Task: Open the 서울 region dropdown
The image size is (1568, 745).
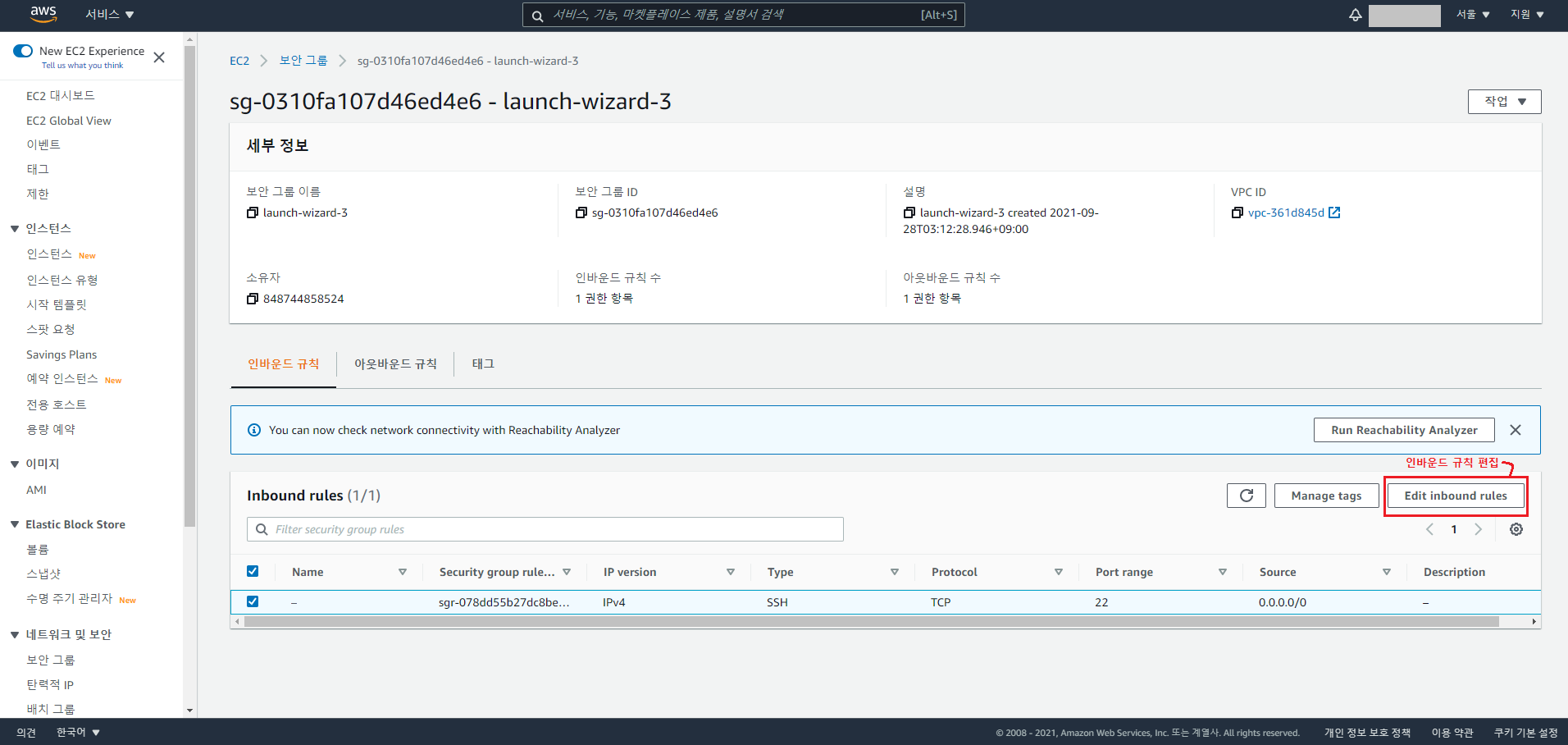Action: 1473,15
